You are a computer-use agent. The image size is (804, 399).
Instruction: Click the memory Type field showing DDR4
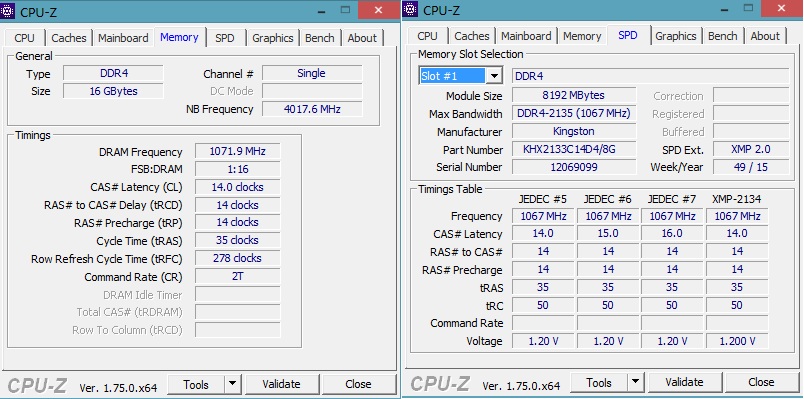(x=113, y=73)
